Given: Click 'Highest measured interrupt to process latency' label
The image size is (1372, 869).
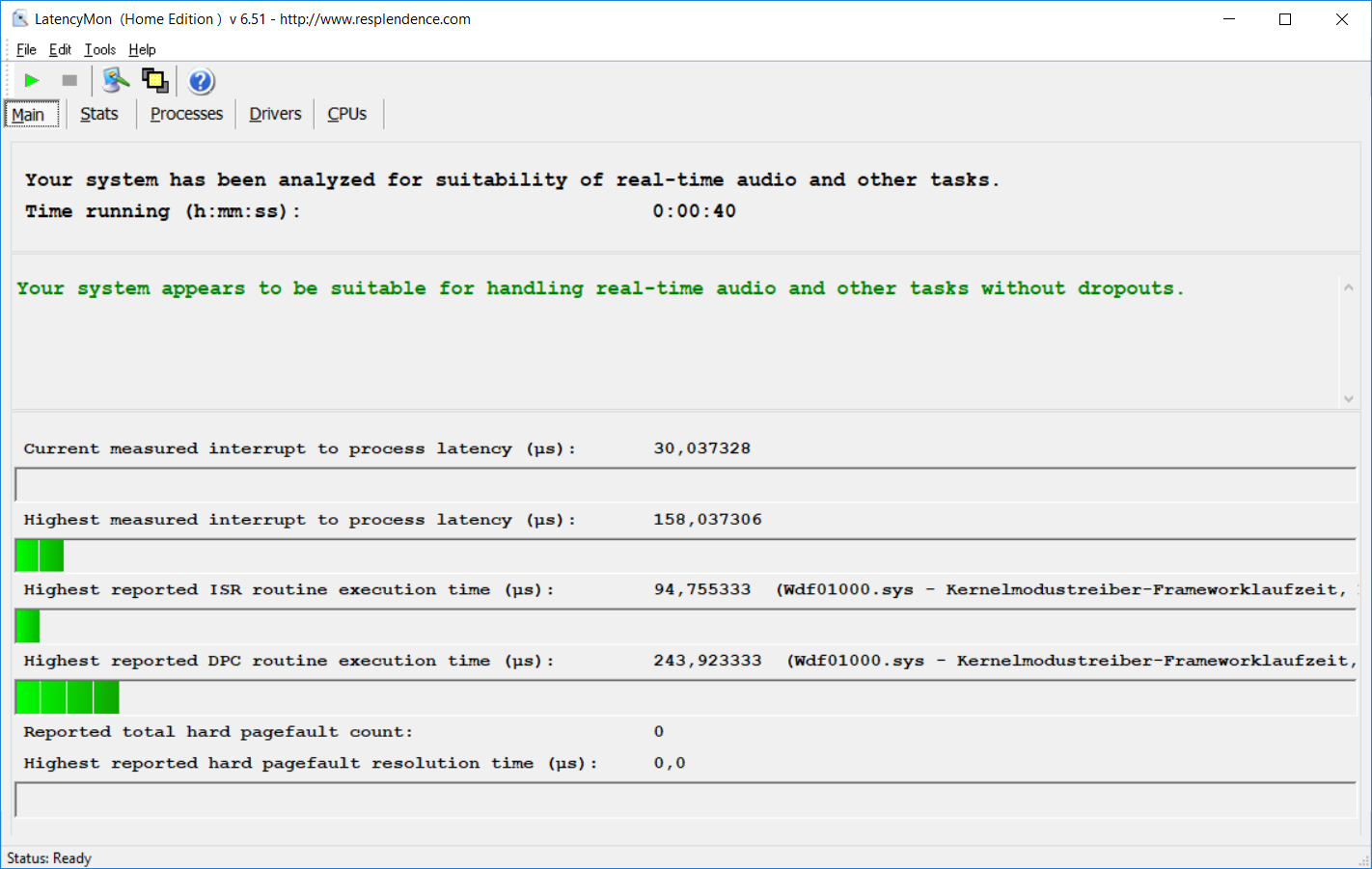Looking at the screenshot, I should [x=299, y=520].
